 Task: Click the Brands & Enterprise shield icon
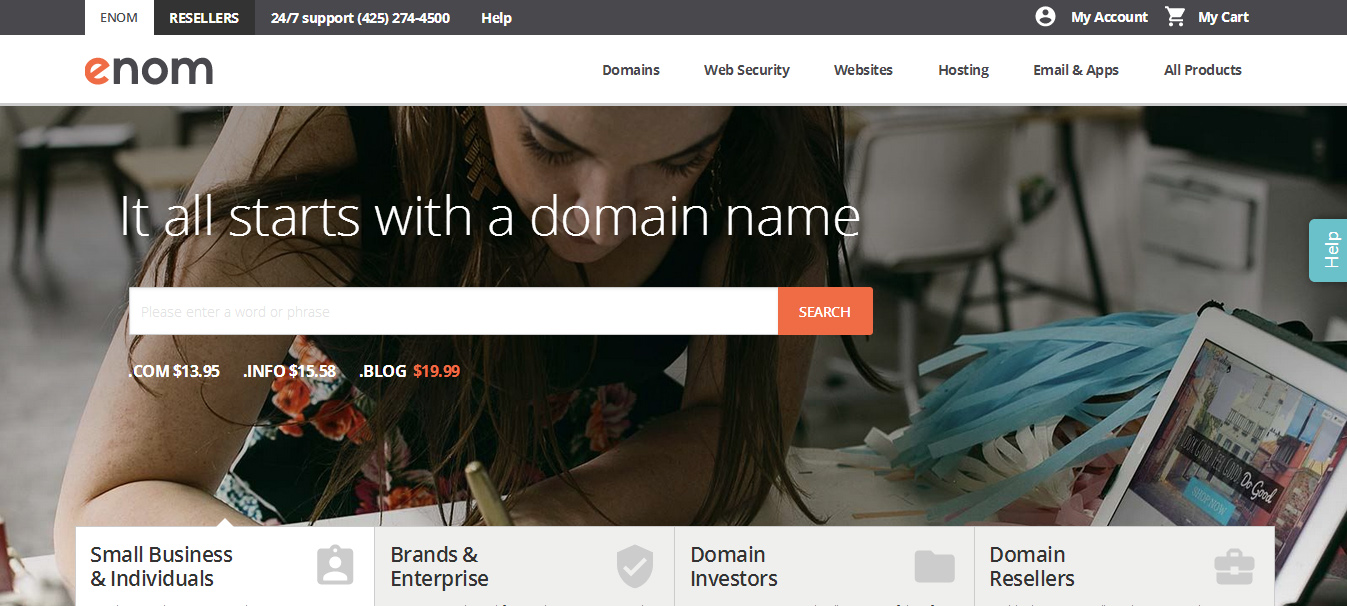(x=634, y=566)
